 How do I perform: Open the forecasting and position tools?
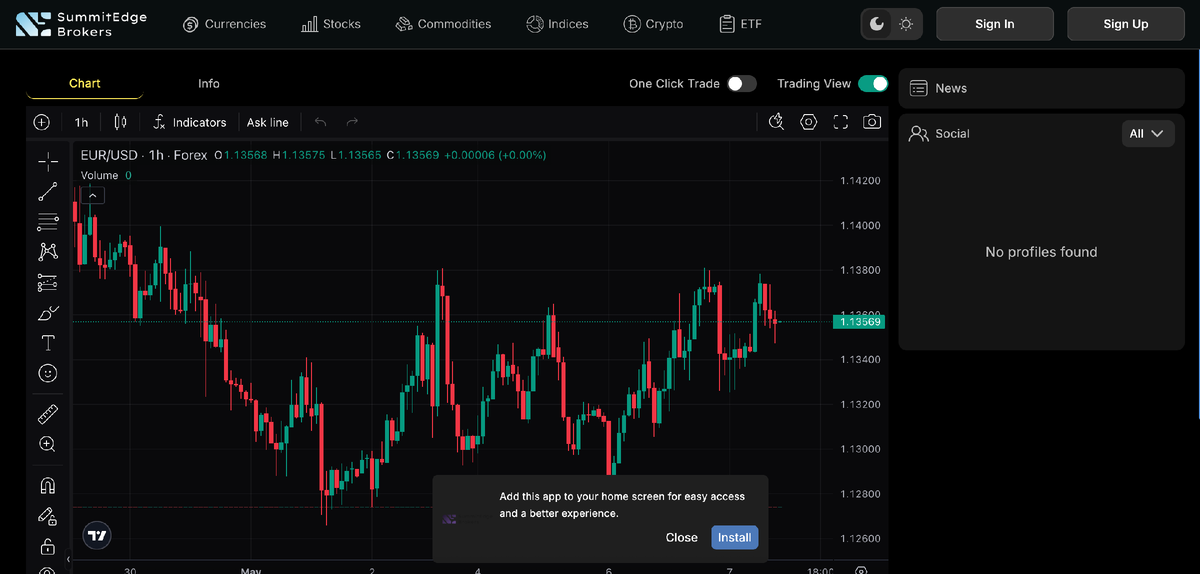point(47,282)
